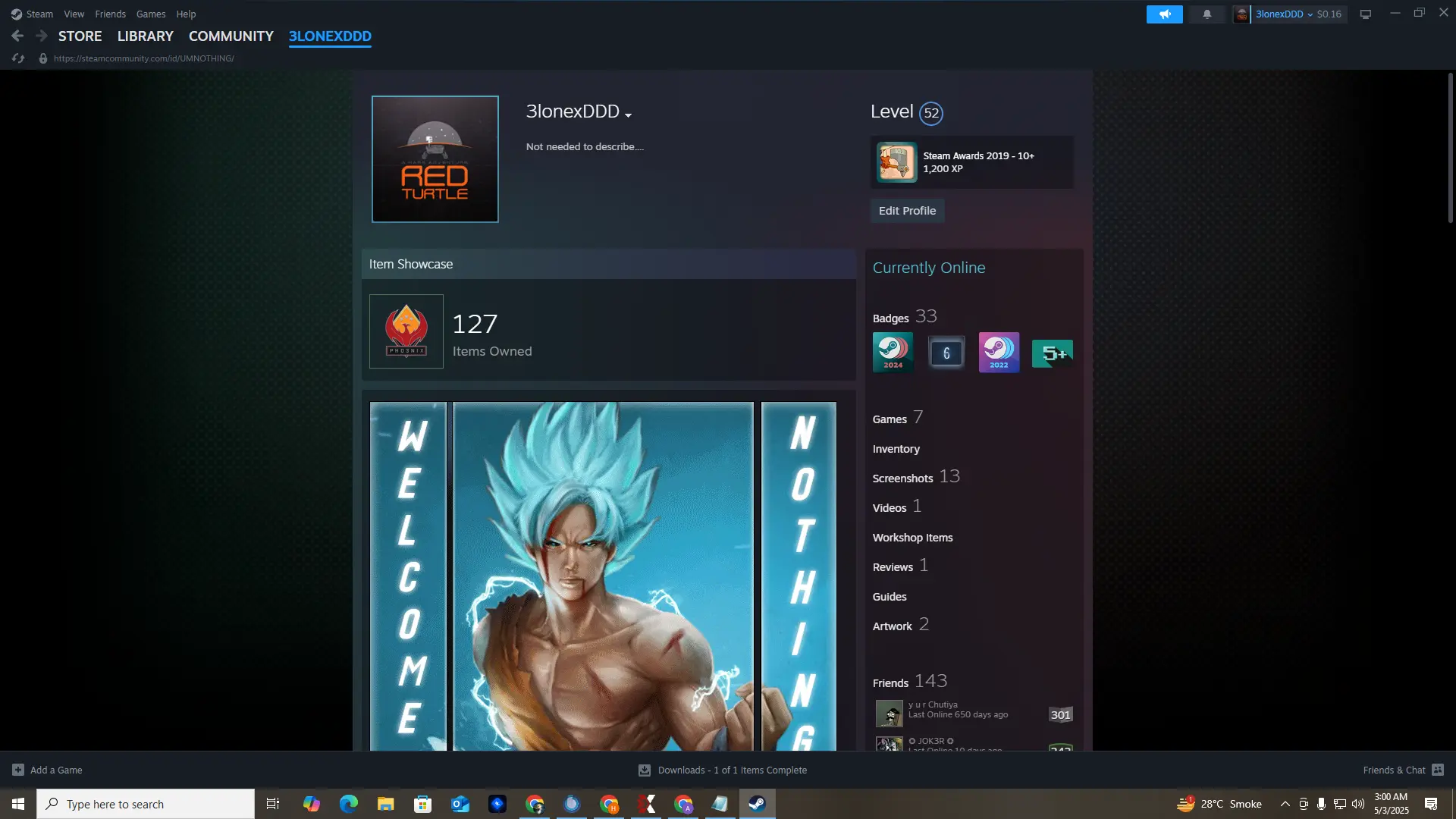Viewport: 1456px width, 819px height.
Task: Open the notifications bell icon
Action: coord(1207,14)
